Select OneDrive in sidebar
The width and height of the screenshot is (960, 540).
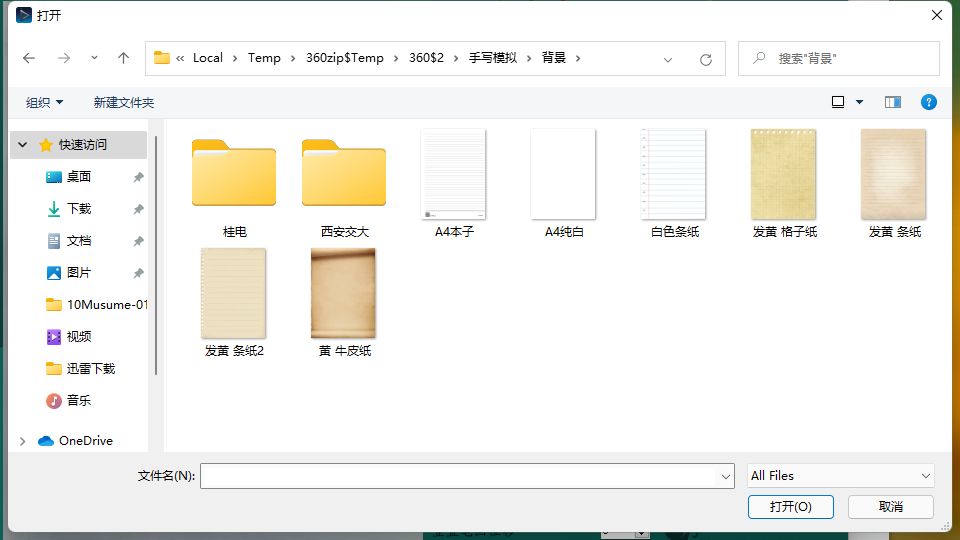[78, 441]
